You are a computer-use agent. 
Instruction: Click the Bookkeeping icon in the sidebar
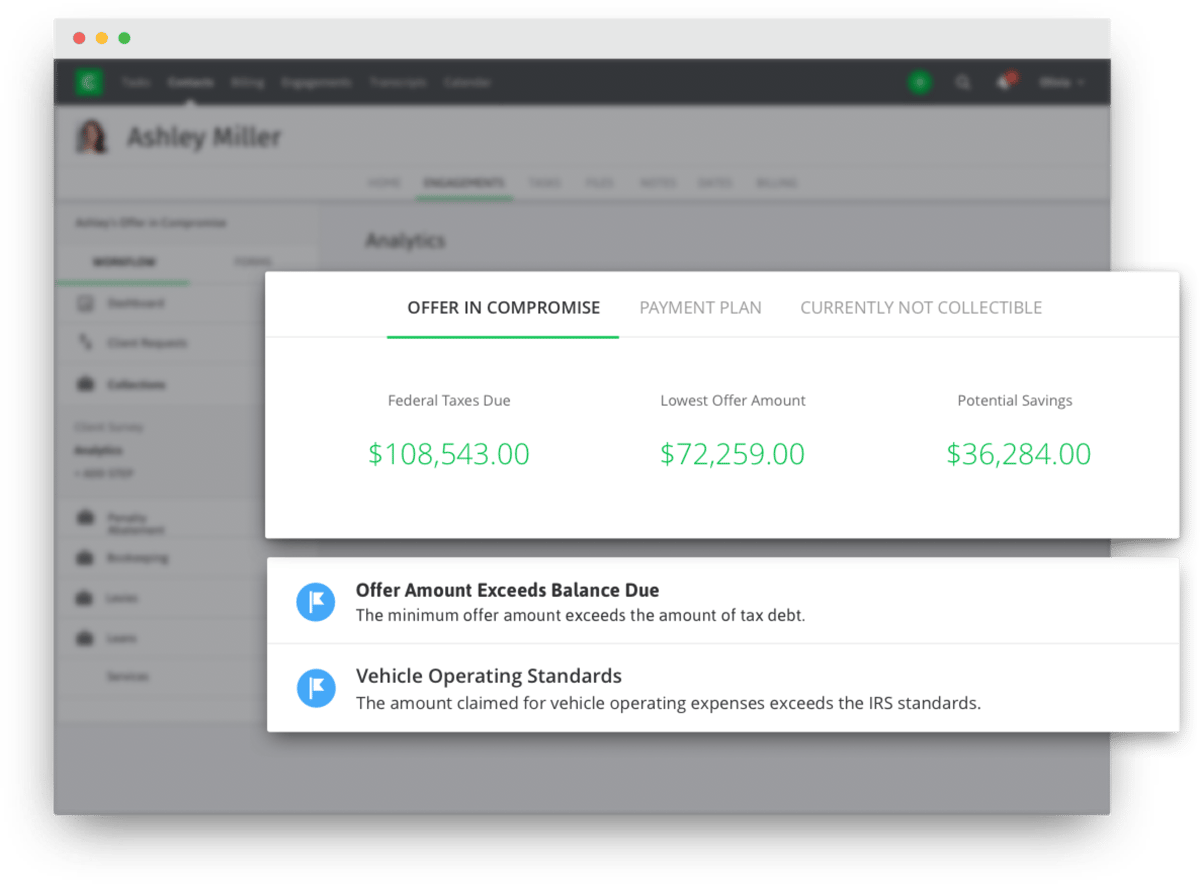tap(85, 557)
